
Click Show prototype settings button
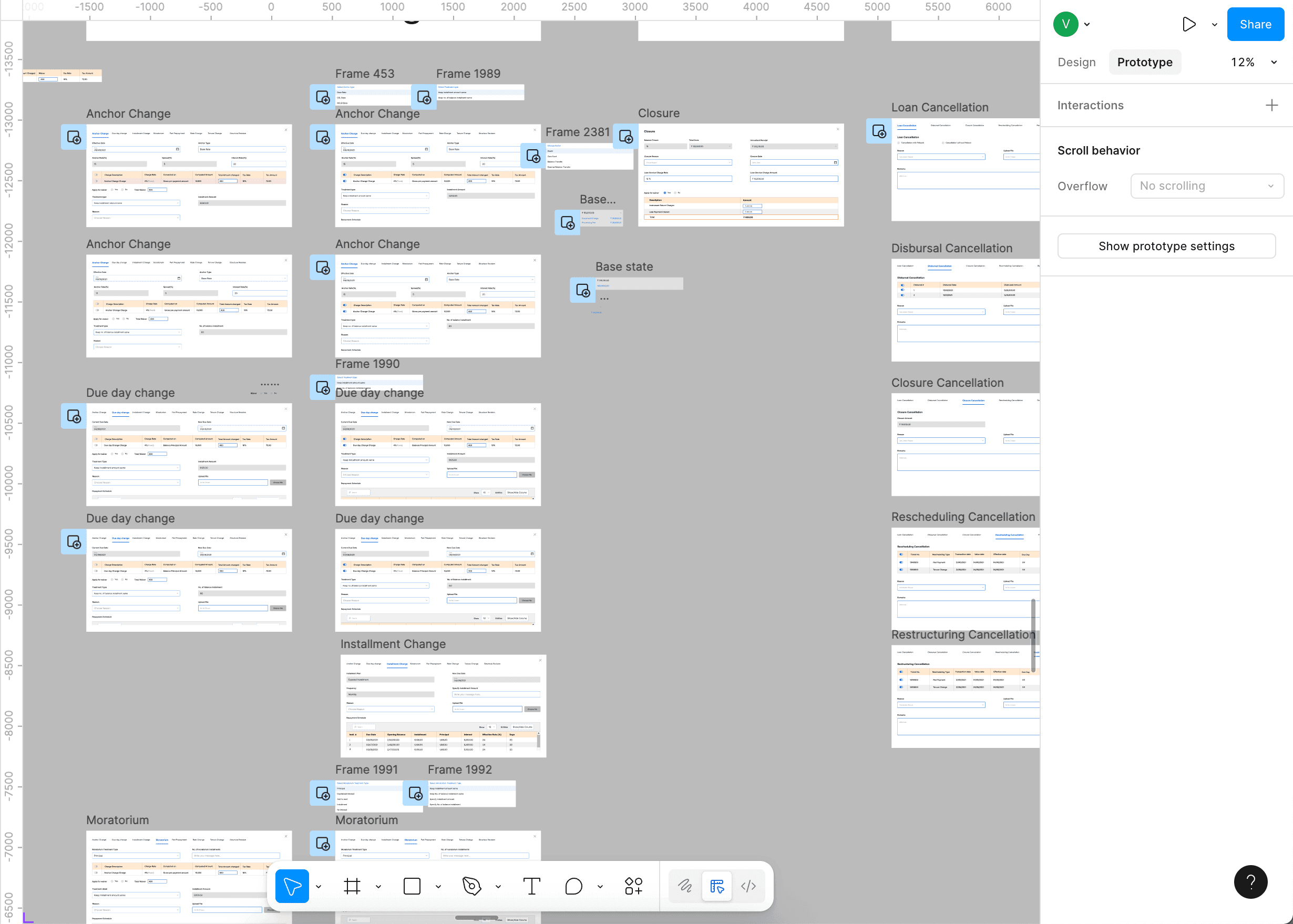1166,247
